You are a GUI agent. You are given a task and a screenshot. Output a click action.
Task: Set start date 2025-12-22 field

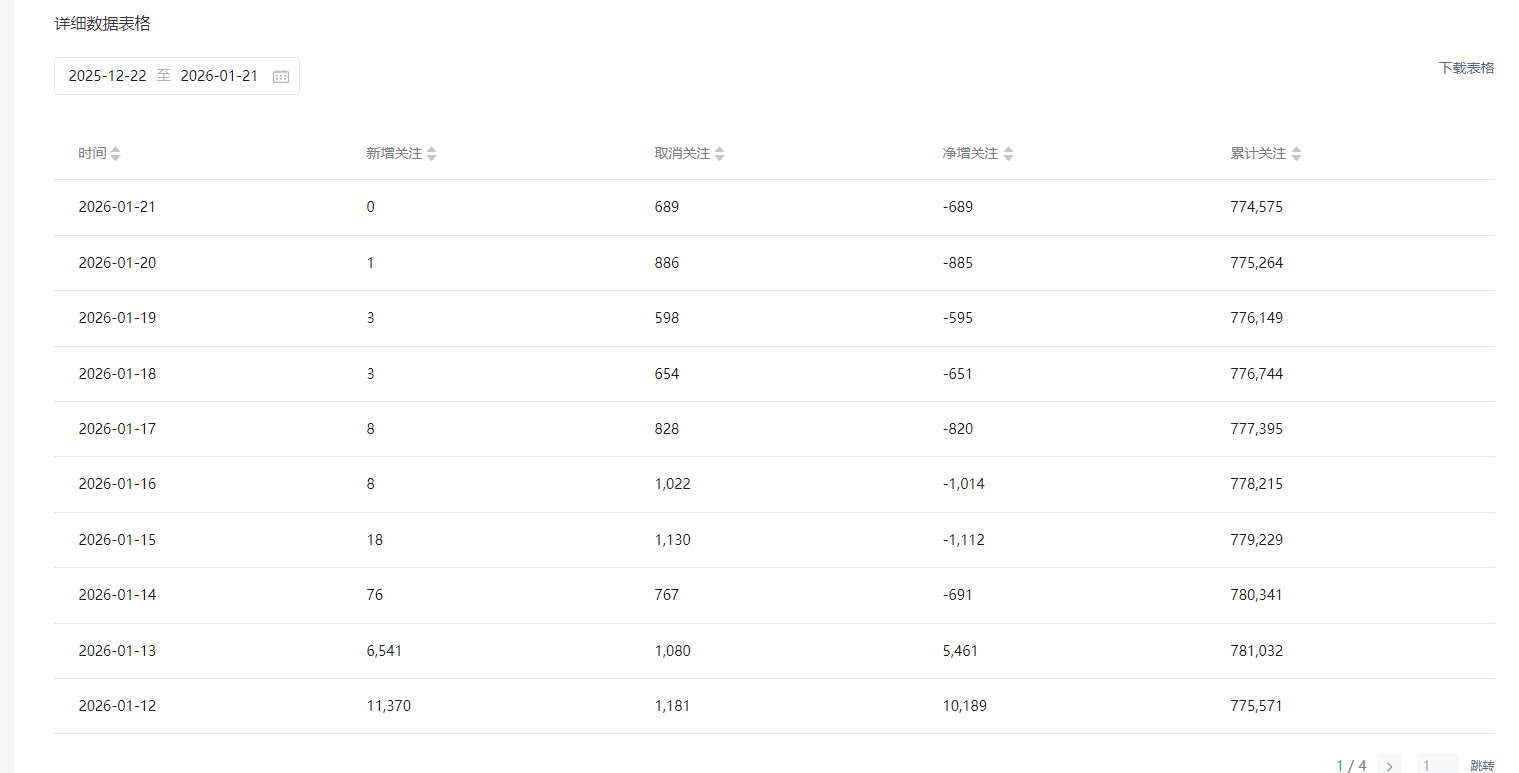click(108, 76)
